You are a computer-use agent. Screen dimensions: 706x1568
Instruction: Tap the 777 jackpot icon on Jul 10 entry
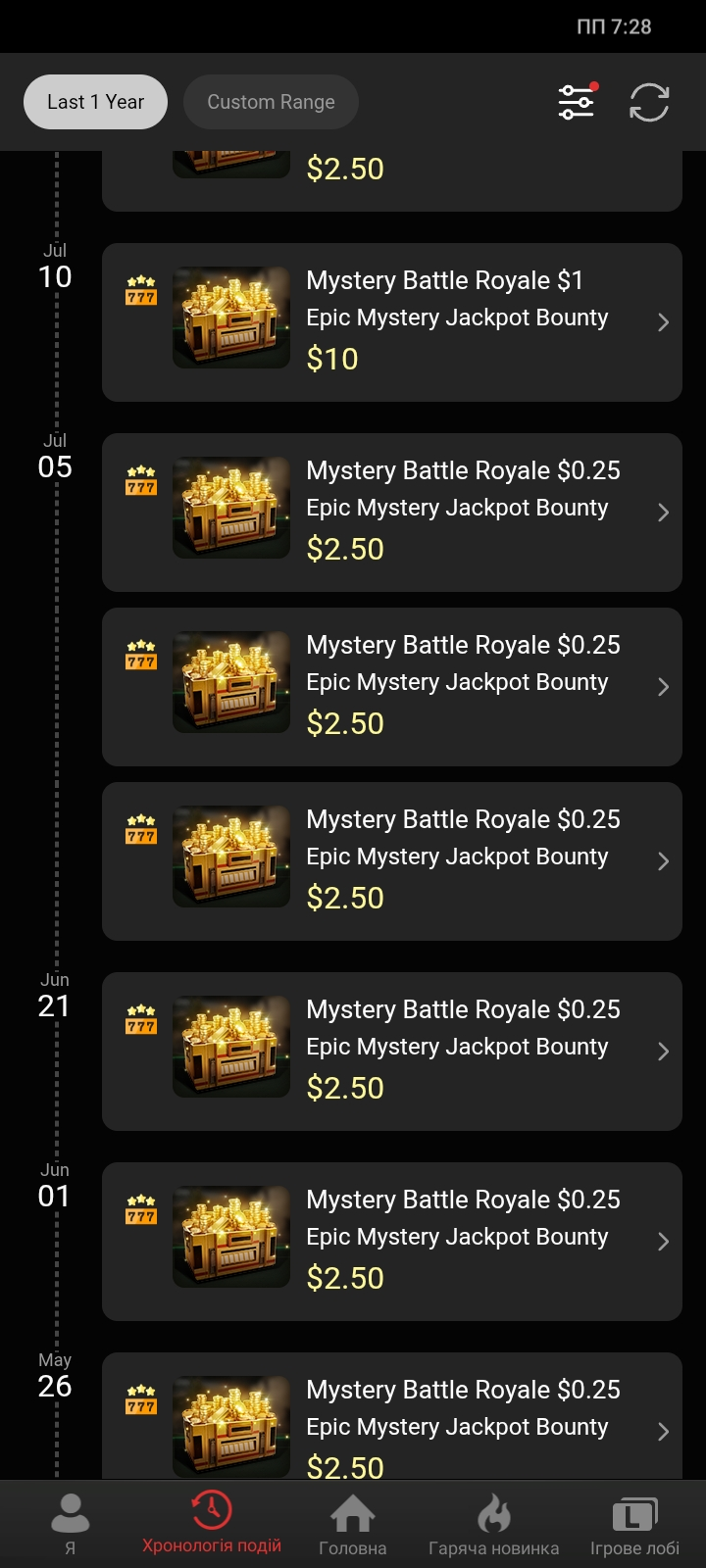(x=141, y=291)
